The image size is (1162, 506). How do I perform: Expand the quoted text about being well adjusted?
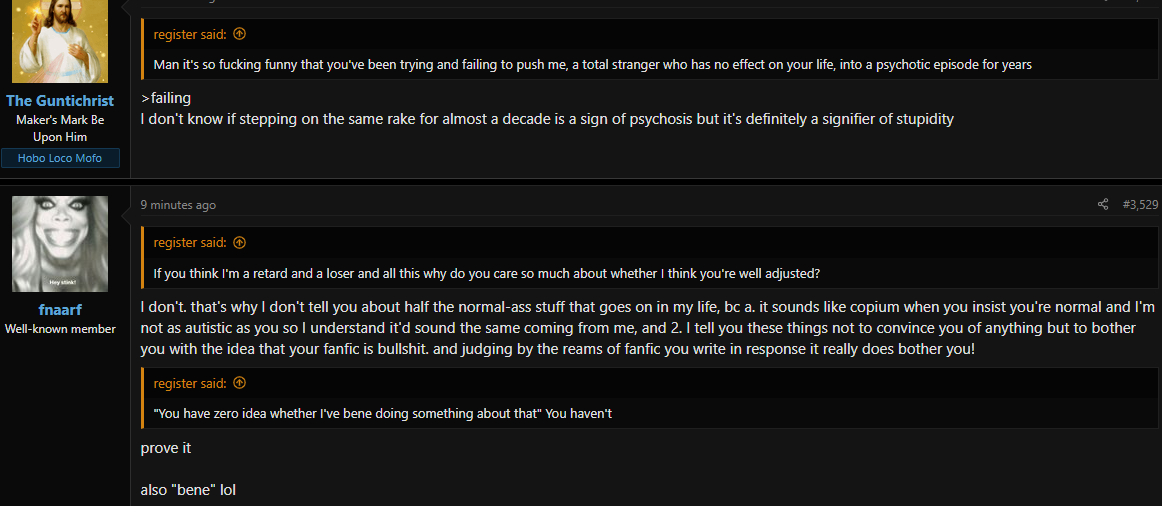[x=486, y=273]
